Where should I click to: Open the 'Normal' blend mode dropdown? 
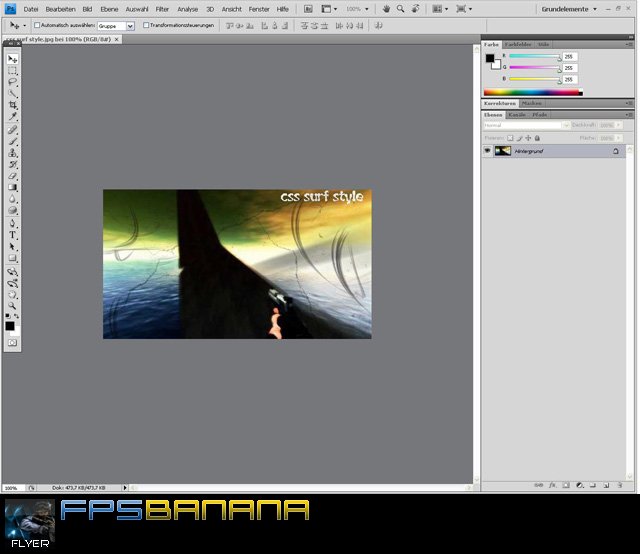525,125
